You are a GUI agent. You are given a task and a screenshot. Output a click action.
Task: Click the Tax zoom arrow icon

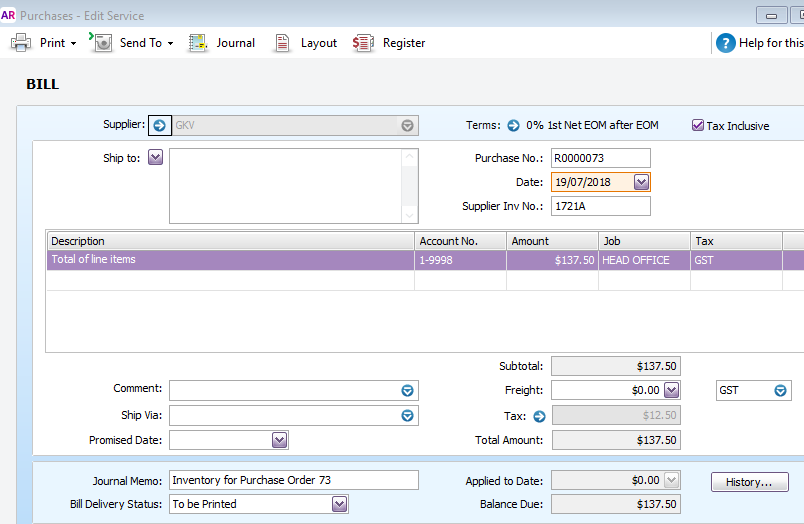(x=539, y=416)
